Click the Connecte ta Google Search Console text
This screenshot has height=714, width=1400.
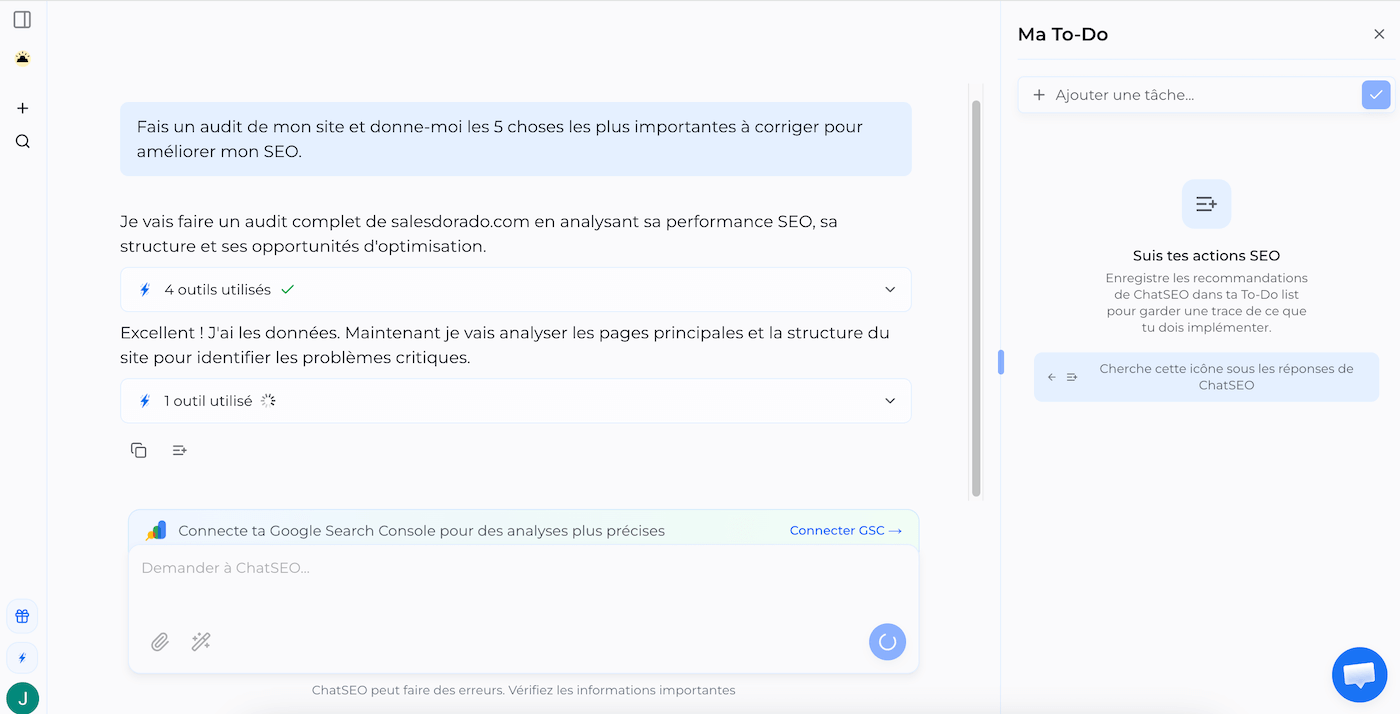click(421, 530)
